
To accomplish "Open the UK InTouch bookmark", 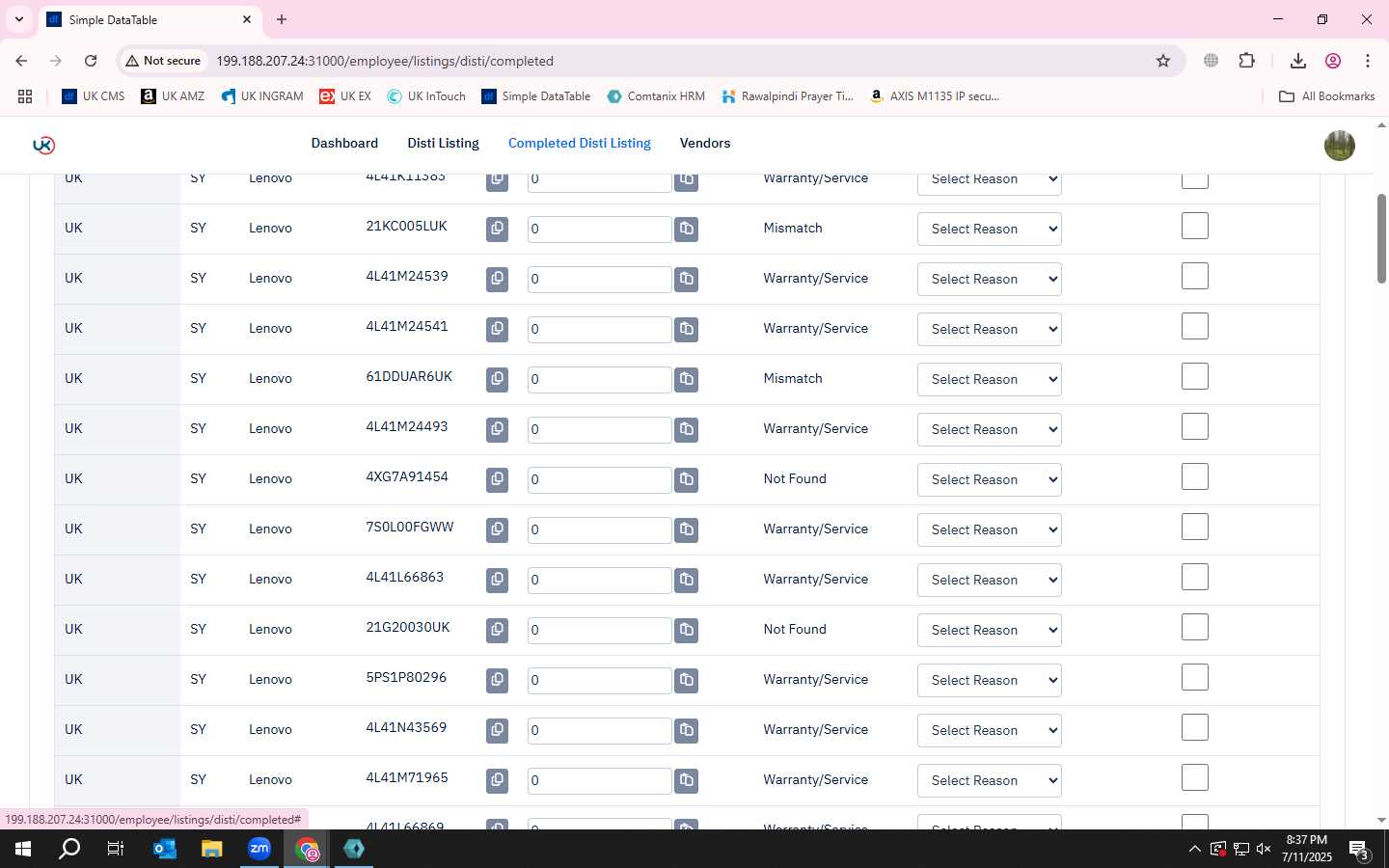I will 425,96.
